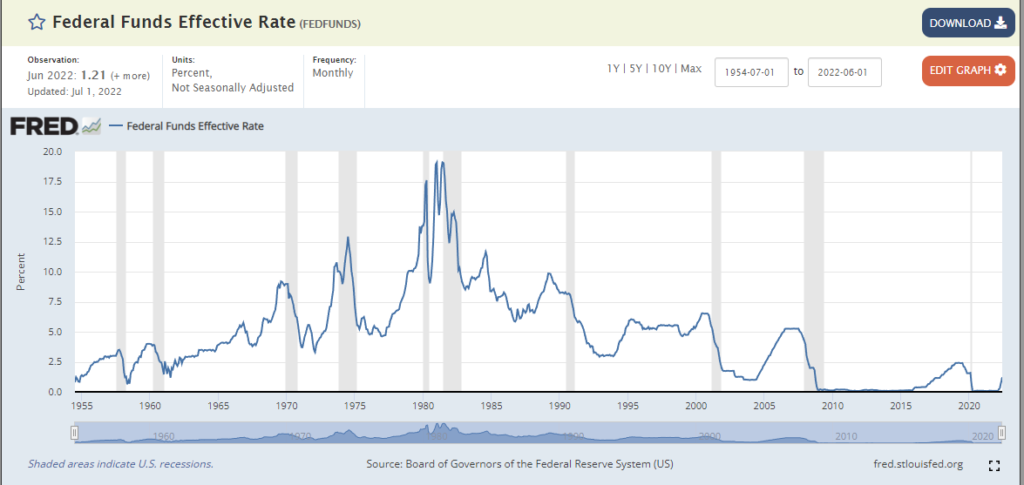This screenshot has width=1024, height=485.
Task: Click the fullscreen icon at bottom right
Action: tap(994, 465)
